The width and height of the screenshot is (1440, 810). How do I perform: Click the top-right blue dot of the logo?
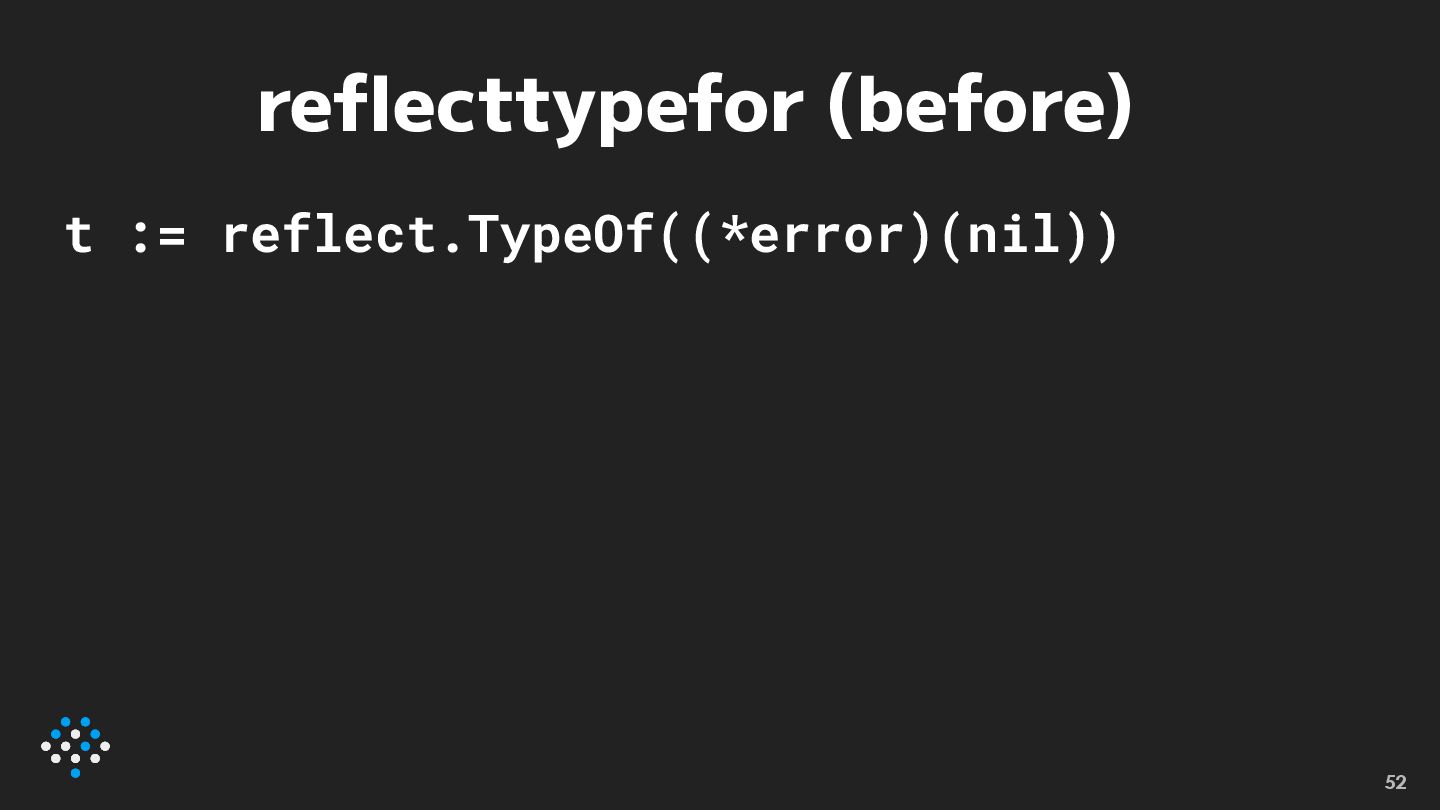(85, 722)
